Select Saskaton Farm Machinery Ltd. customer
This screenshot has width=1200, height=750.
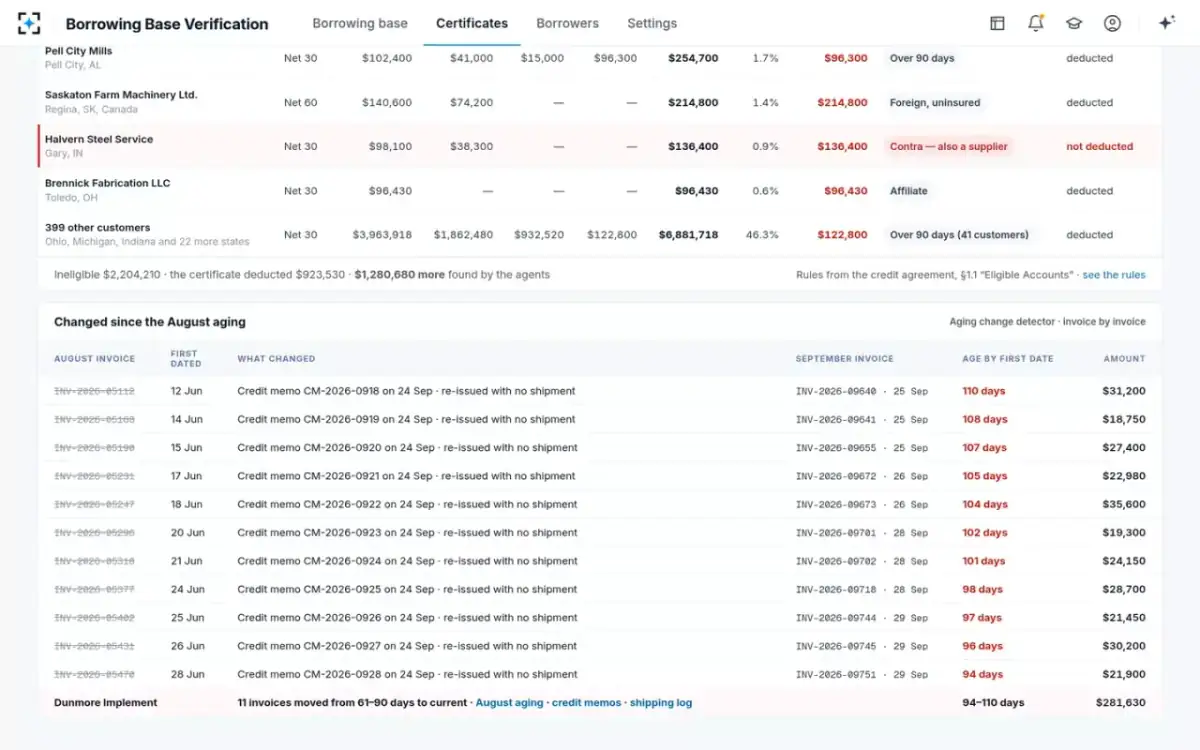121,95
